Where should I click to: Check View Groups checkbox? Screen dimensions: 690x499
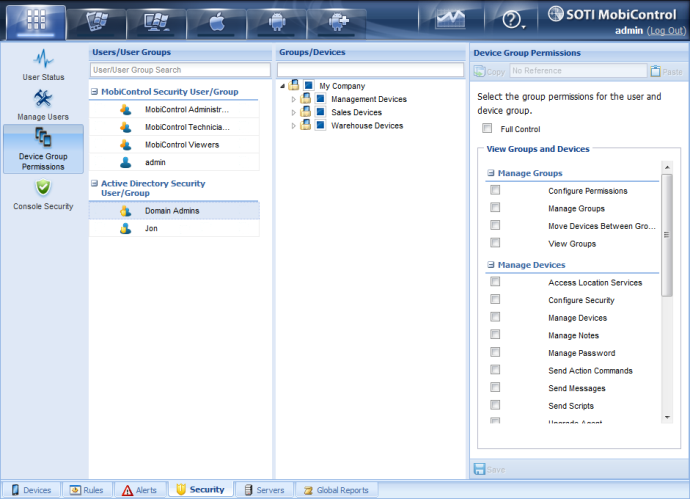(495, 243)
